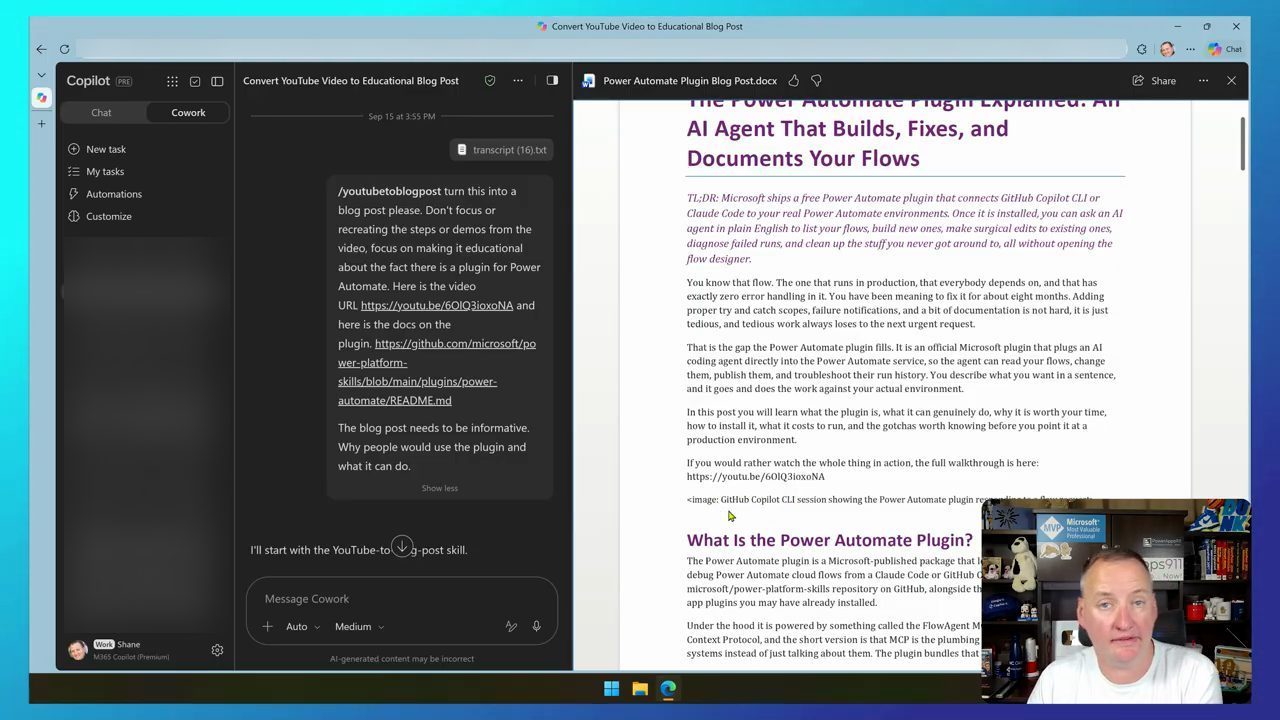1280x720 pixels.
Task: Share the Power Automate blog post document
Action: tap(1154, 81)
